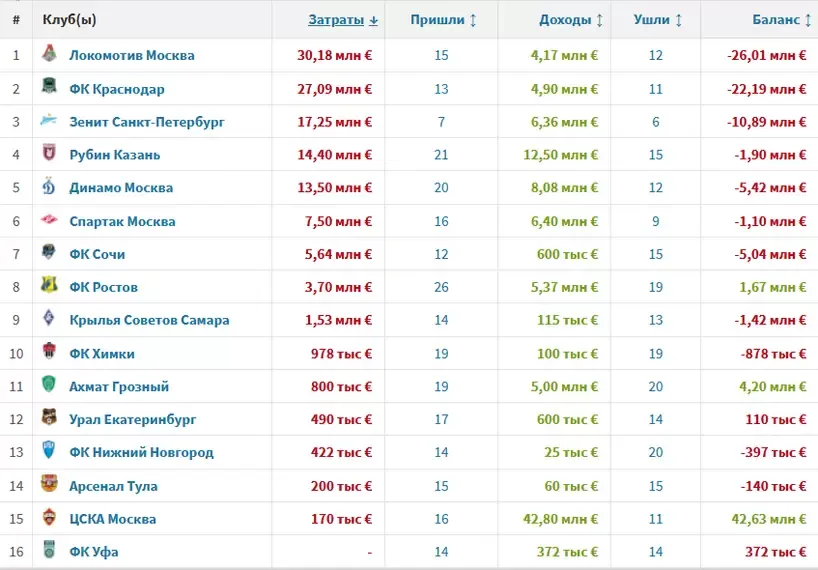Open the Динамо Москва club link
818x570 pixels.
pos(121,188)
